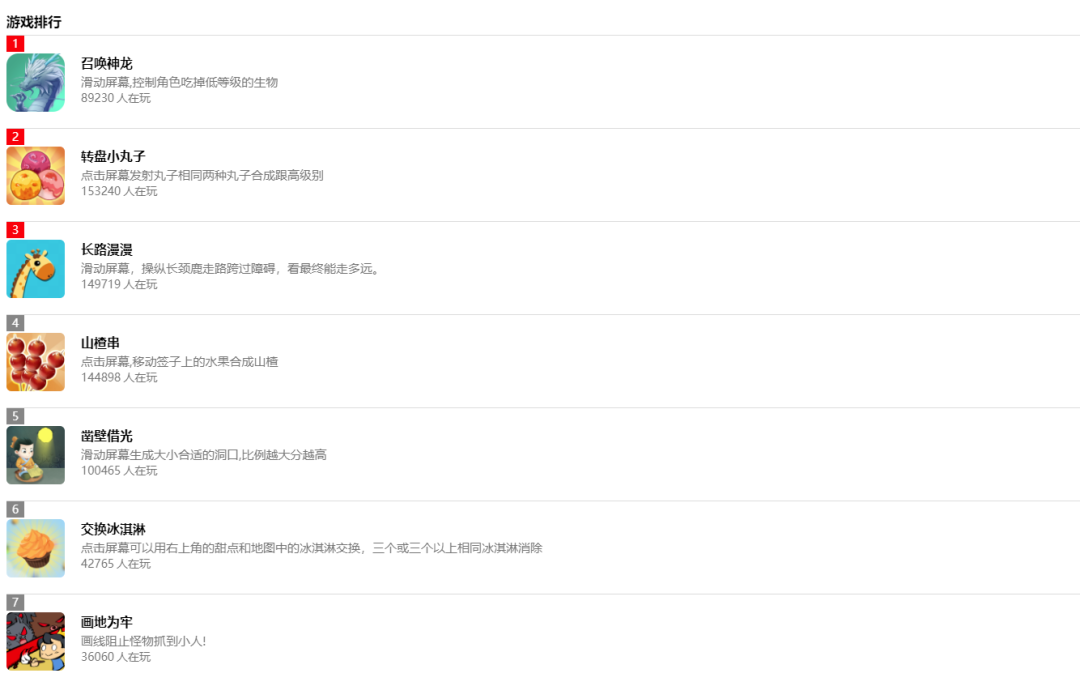Select the 凿壁借光 game title
The height and width of the screenshot is (686, 1080).
107,435
